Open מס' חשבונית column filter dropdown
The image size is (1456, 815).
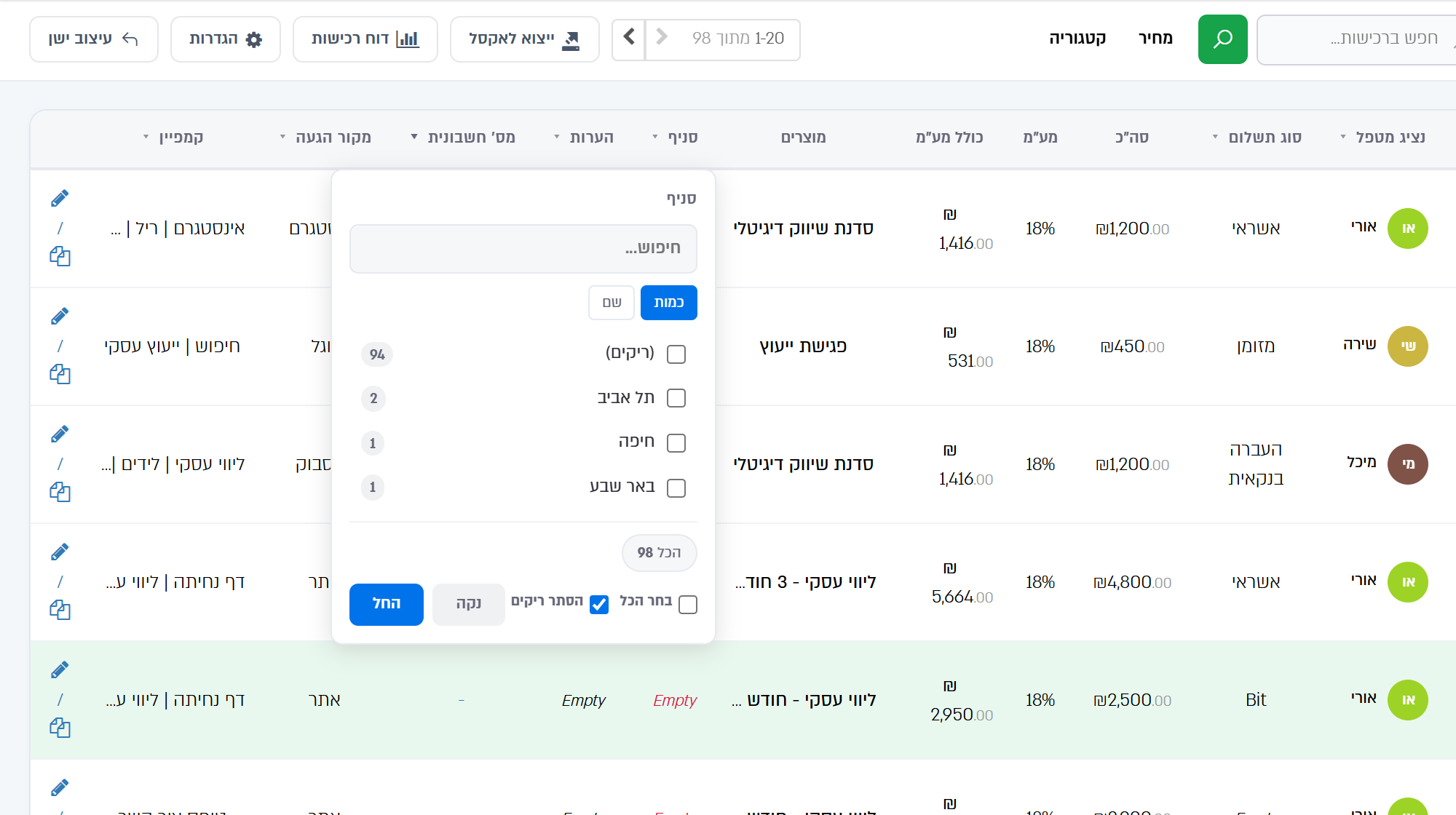click(x=414, y=137)
